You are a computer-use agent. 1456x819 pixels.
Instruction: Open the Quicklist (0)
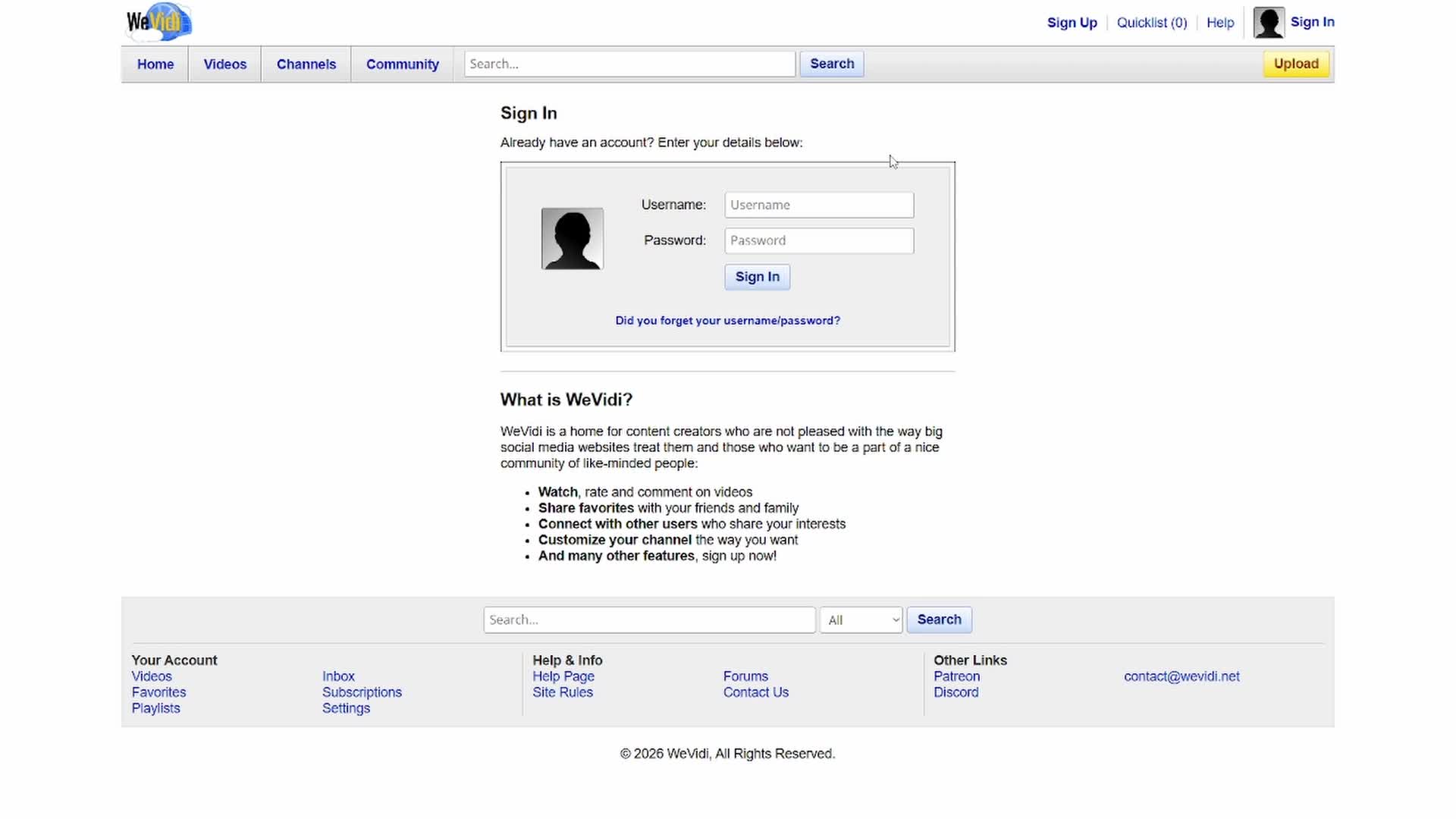click(x=1151, y=23)
